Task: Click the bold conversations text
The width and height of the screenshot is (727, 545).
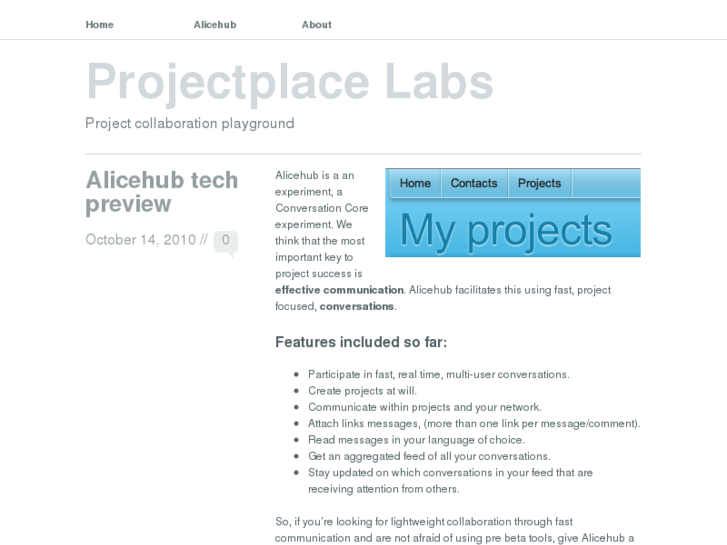Action: 357,306
